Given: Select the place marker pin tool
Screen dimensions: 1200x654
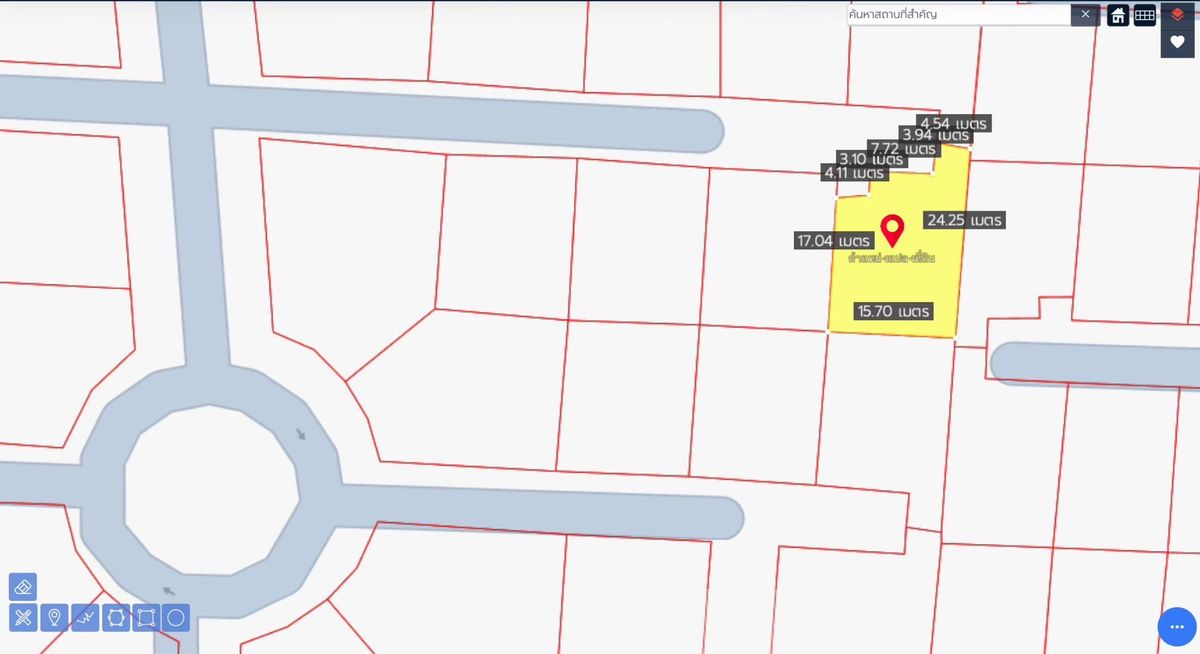Looking at the screenshot, I should point(54,618).
